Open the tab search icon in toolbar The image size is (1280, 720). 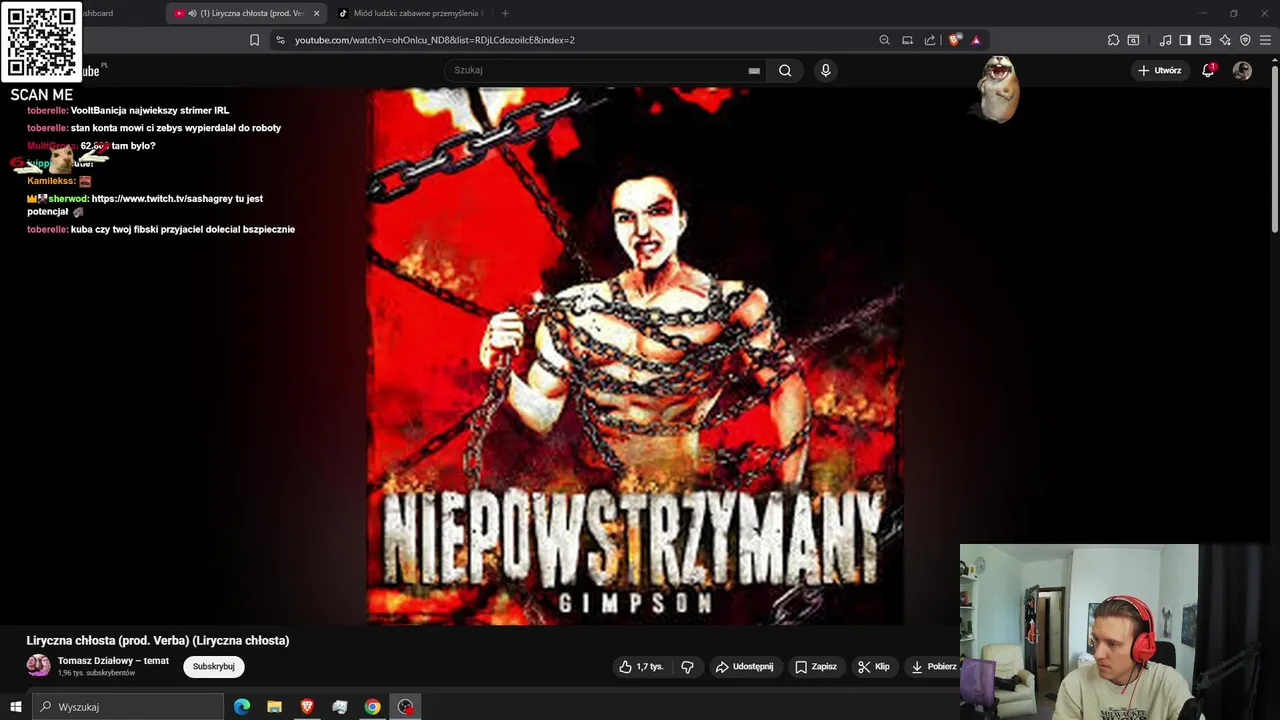coord(1133,40)
